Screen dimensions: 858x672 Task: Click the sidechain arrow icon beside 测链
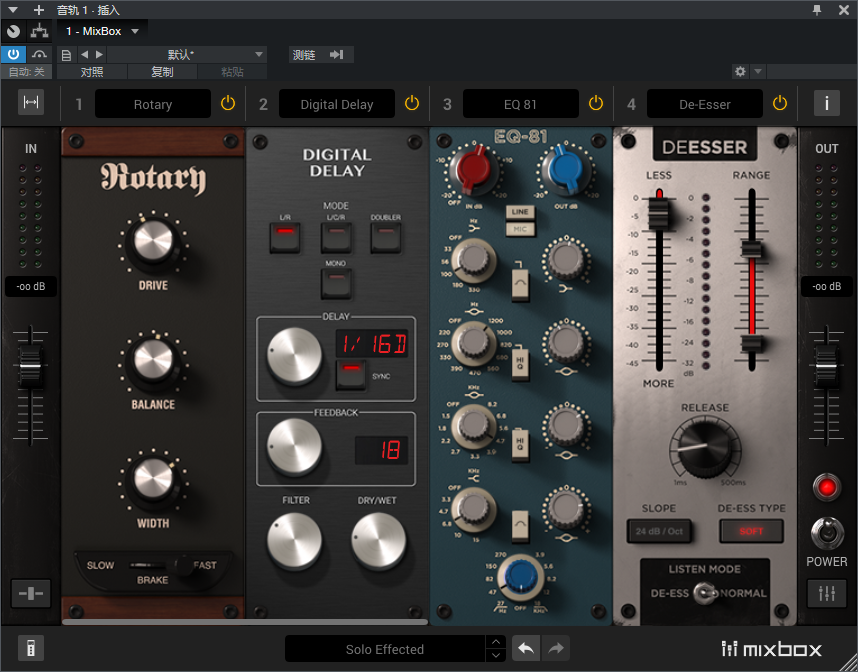point(337,55)
